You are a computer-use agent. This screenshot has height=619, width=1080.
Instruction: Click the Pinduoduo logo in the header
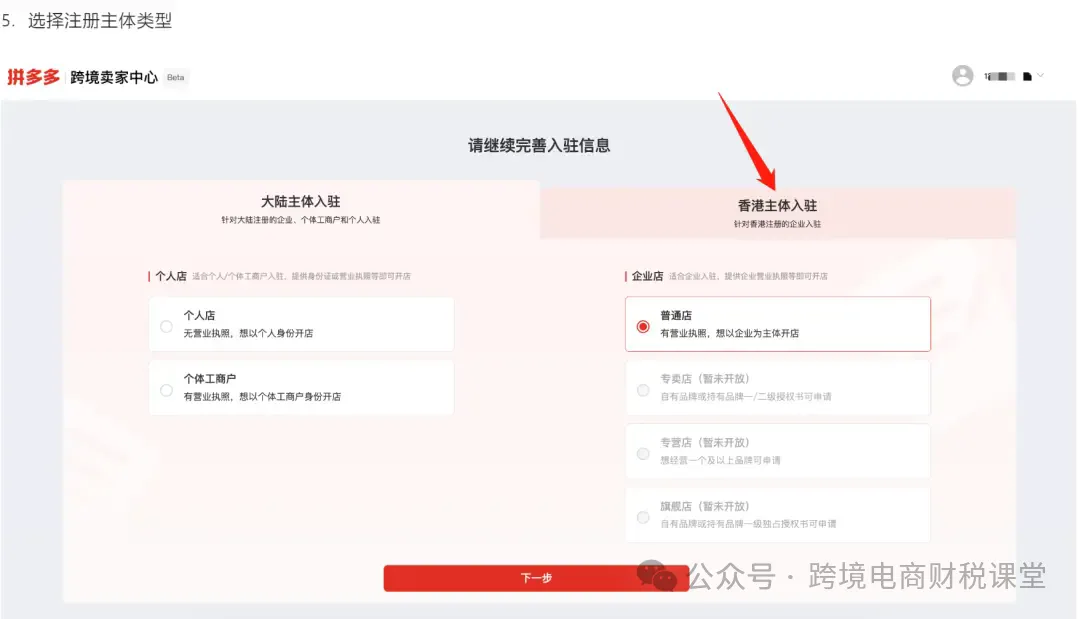pyautogui.click(x=36, y=75)
